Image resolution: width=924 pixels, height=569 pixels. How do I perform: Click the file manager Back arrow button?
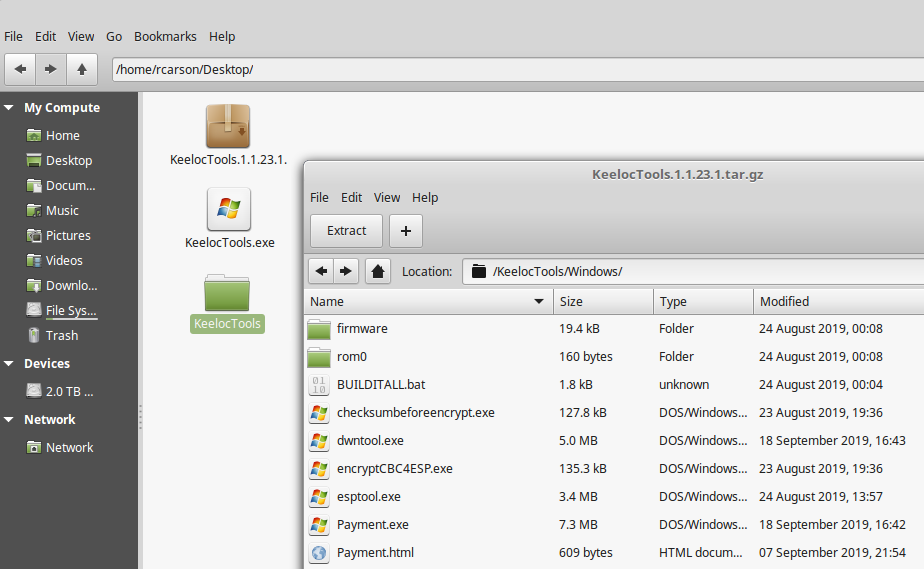[20, 70]
